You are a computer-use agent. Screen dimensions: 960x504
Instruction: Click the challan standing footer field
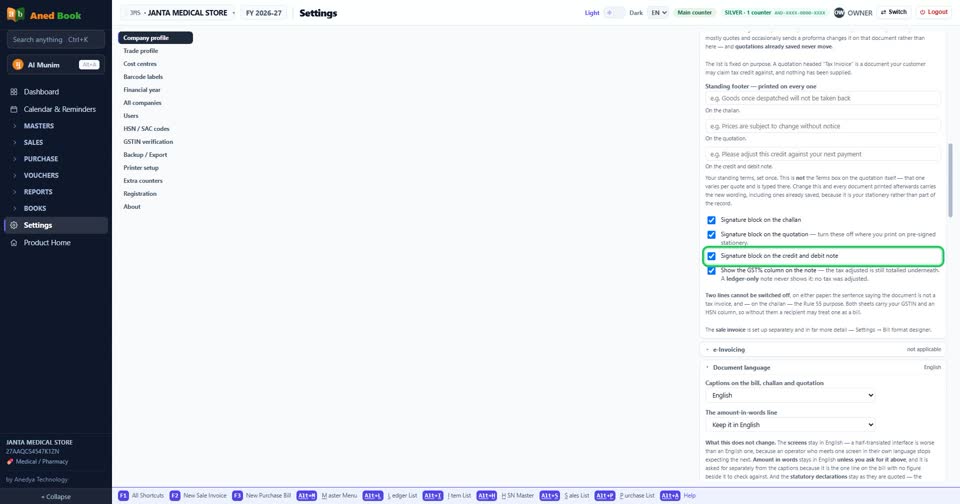(822, 98)
